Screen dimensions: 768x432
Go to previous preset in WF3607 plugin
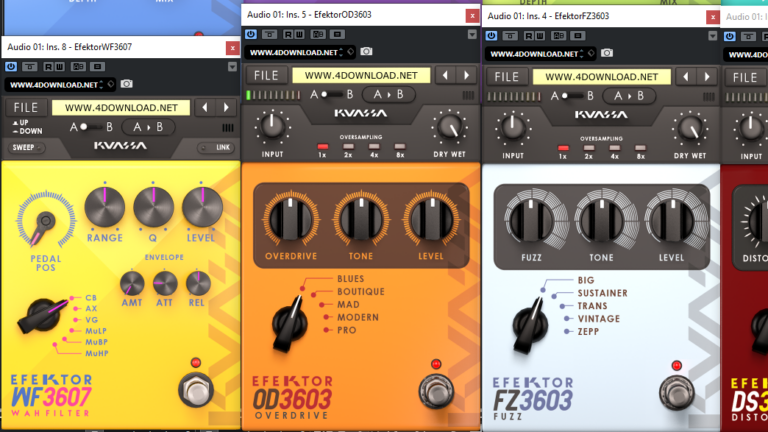tap(205, 107)
